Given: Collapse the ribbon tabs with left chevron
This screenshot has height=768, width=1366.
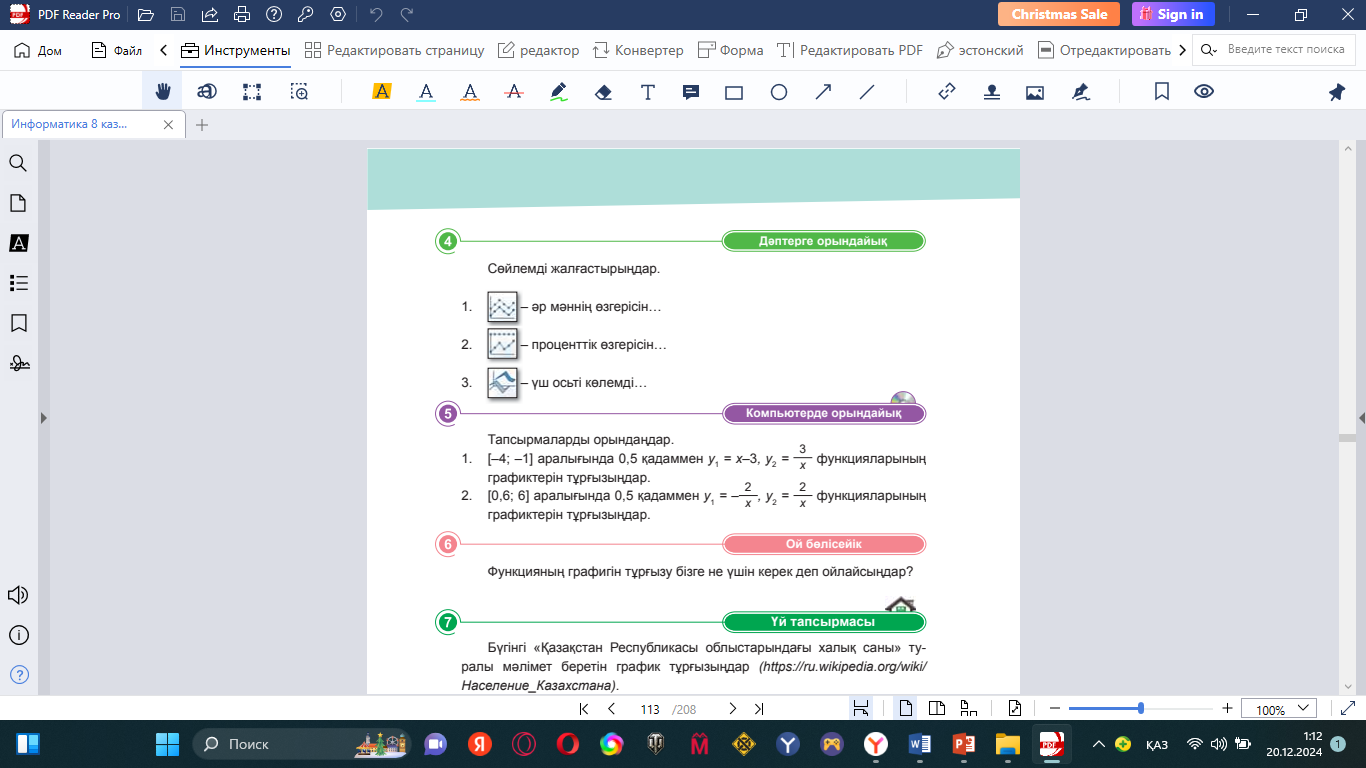Looking at the screenshot, I should coord(163,50).
